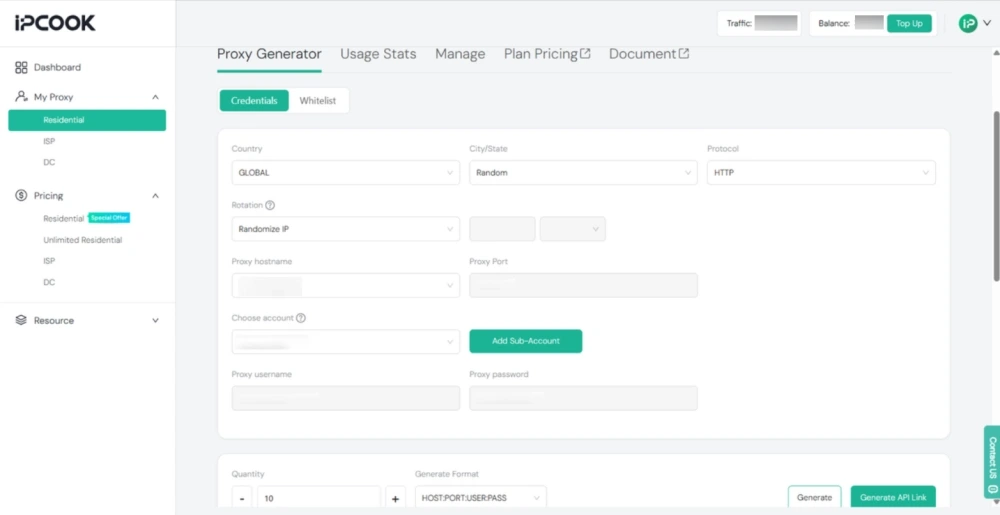This screenshot has height=515, width=1000.
Task: Click the Add Sub-Account button
Action: [526, 341]
